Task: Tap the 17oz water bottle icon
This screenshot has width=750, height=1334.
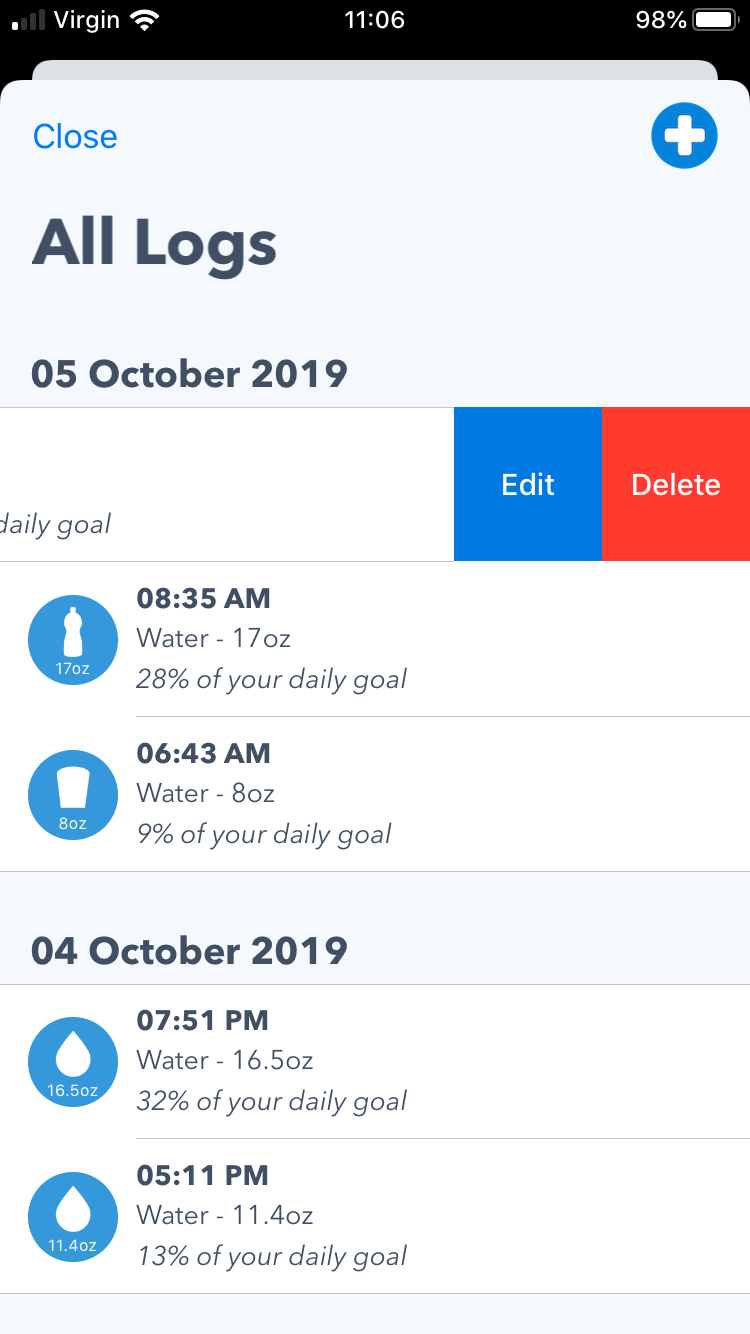Action: (73, 640)
